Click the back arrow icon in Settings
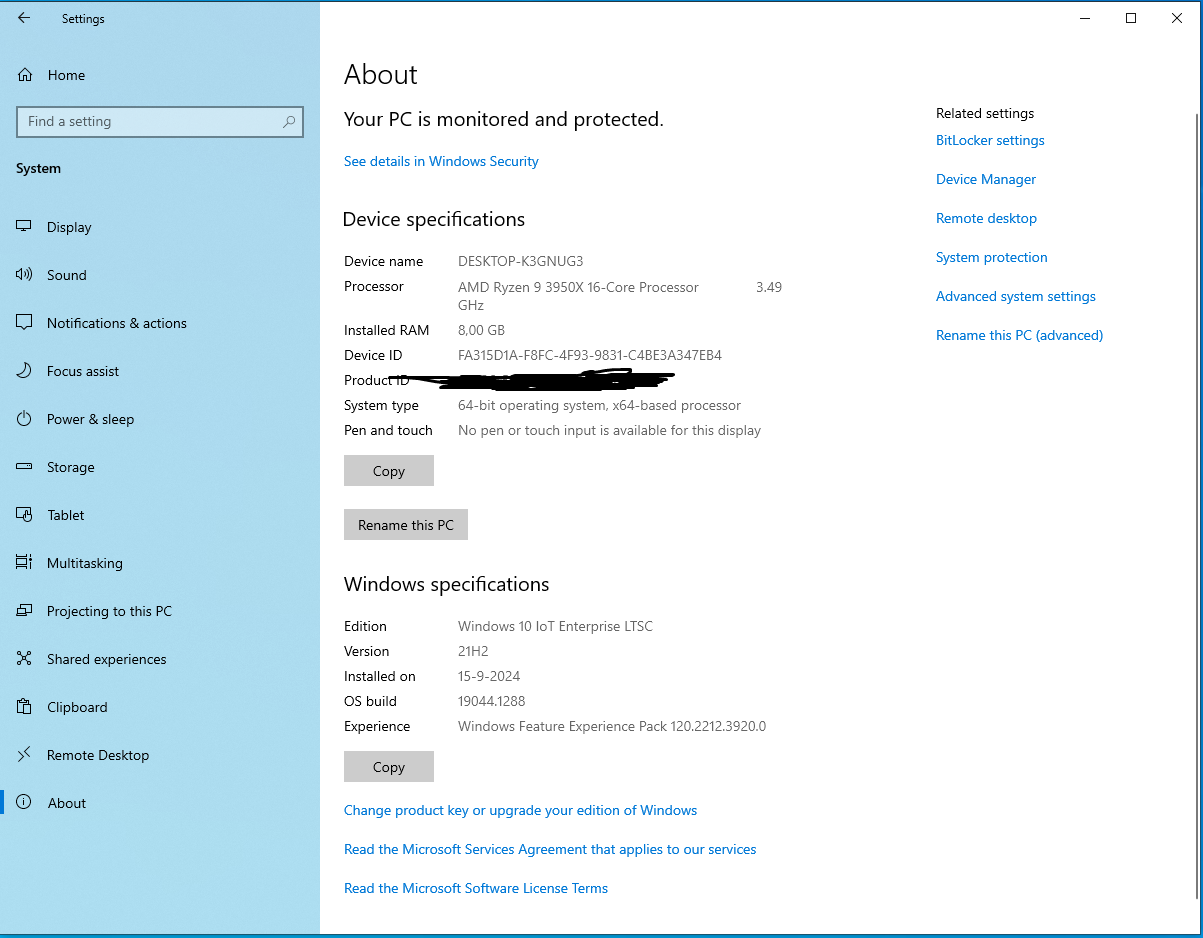The height and width of the screenshot is (938, 1203). click(x=24, y=18)
